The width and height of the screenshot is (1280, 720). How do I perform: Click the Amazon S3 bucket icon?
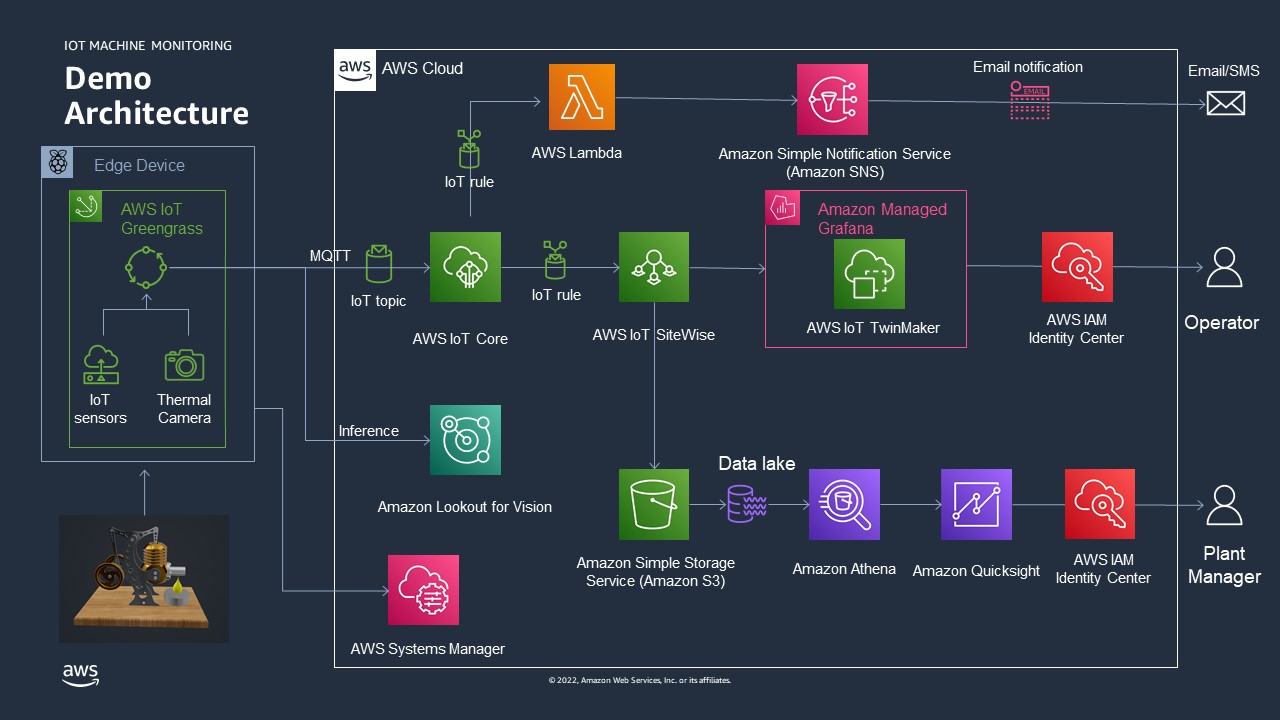[654, 505]
